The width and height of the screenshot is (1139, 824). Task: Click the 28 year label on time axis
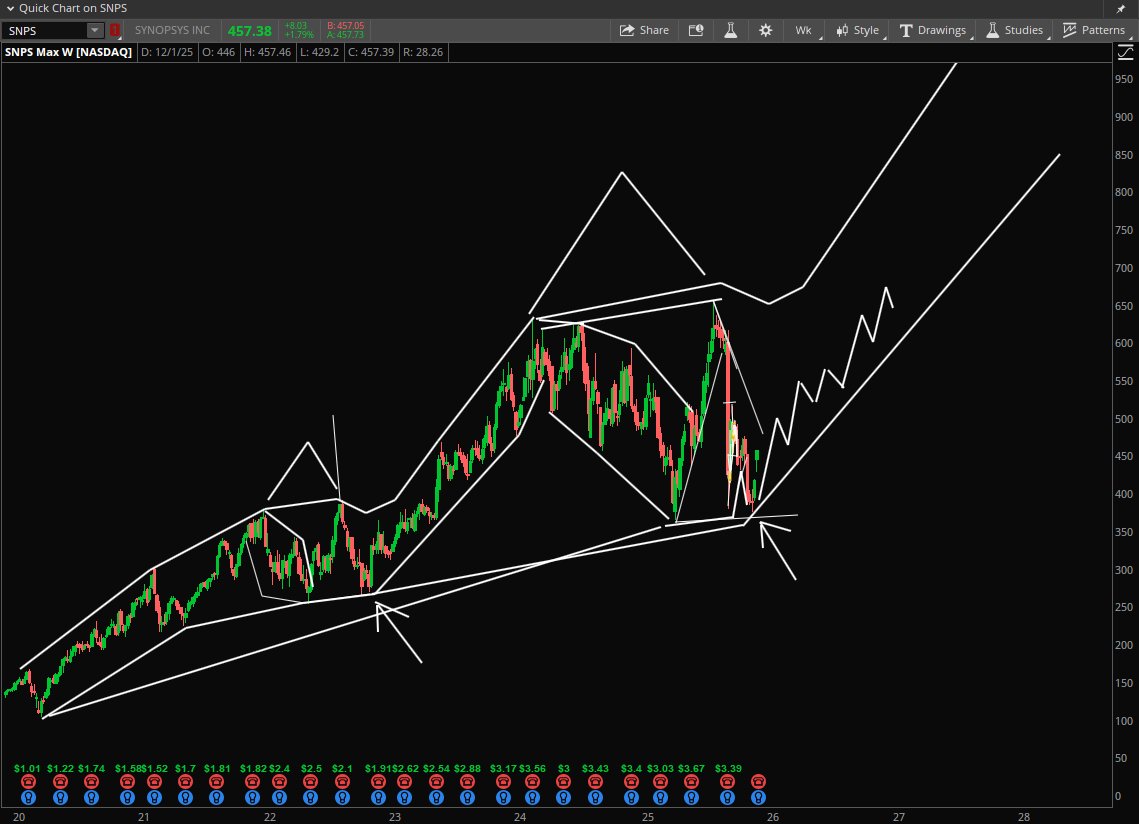point(1024,817)
